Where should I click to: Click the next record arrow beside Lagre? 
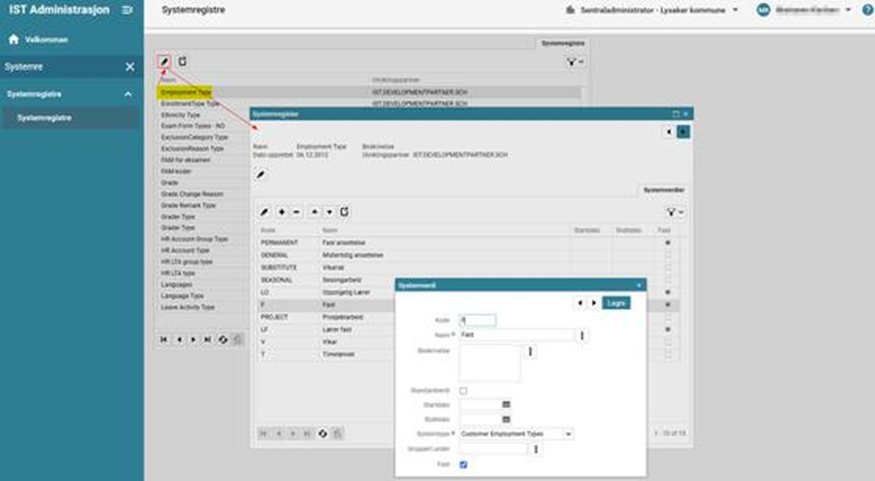tap(593, 302)
